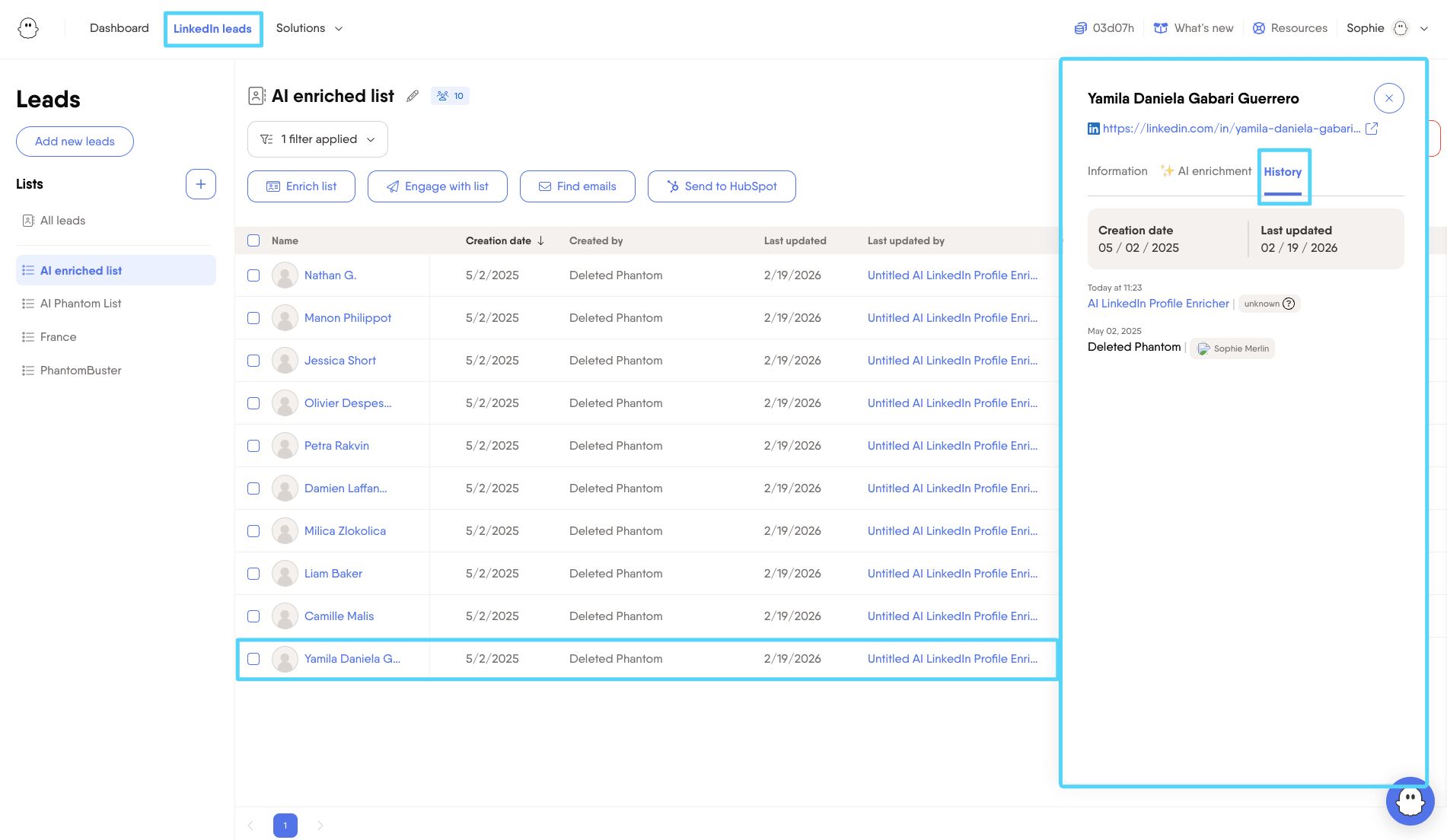Open the ghost chat support widget
The width and height of the screenshot is (1447, 840).
(x=1410, y=801)
